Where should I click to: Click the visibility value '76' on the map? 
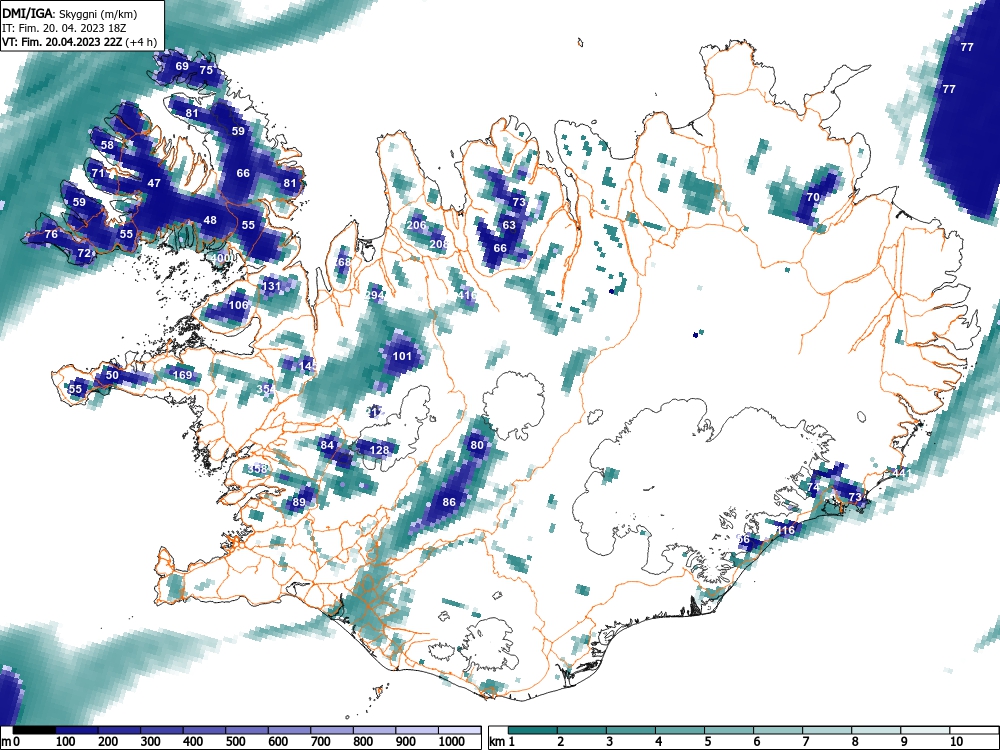click(51, 234)
